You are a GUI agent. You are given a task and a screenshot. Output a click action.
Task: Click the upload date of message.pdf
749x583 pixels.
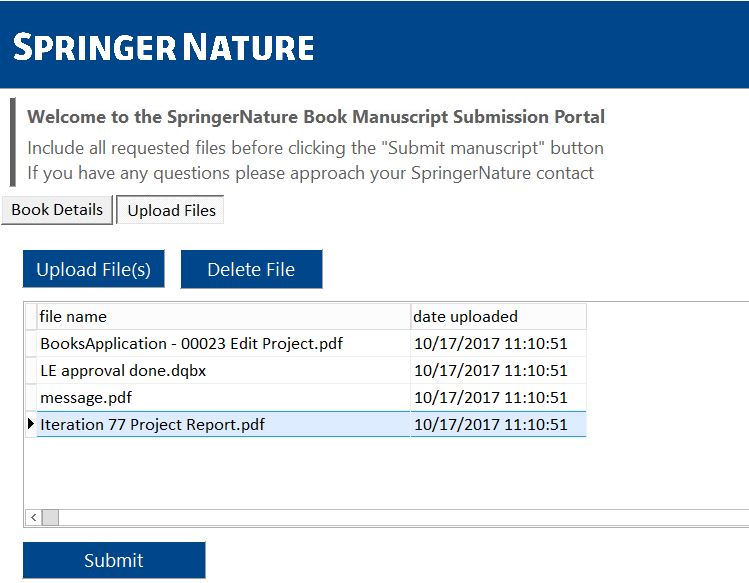[x=490, y=397]
